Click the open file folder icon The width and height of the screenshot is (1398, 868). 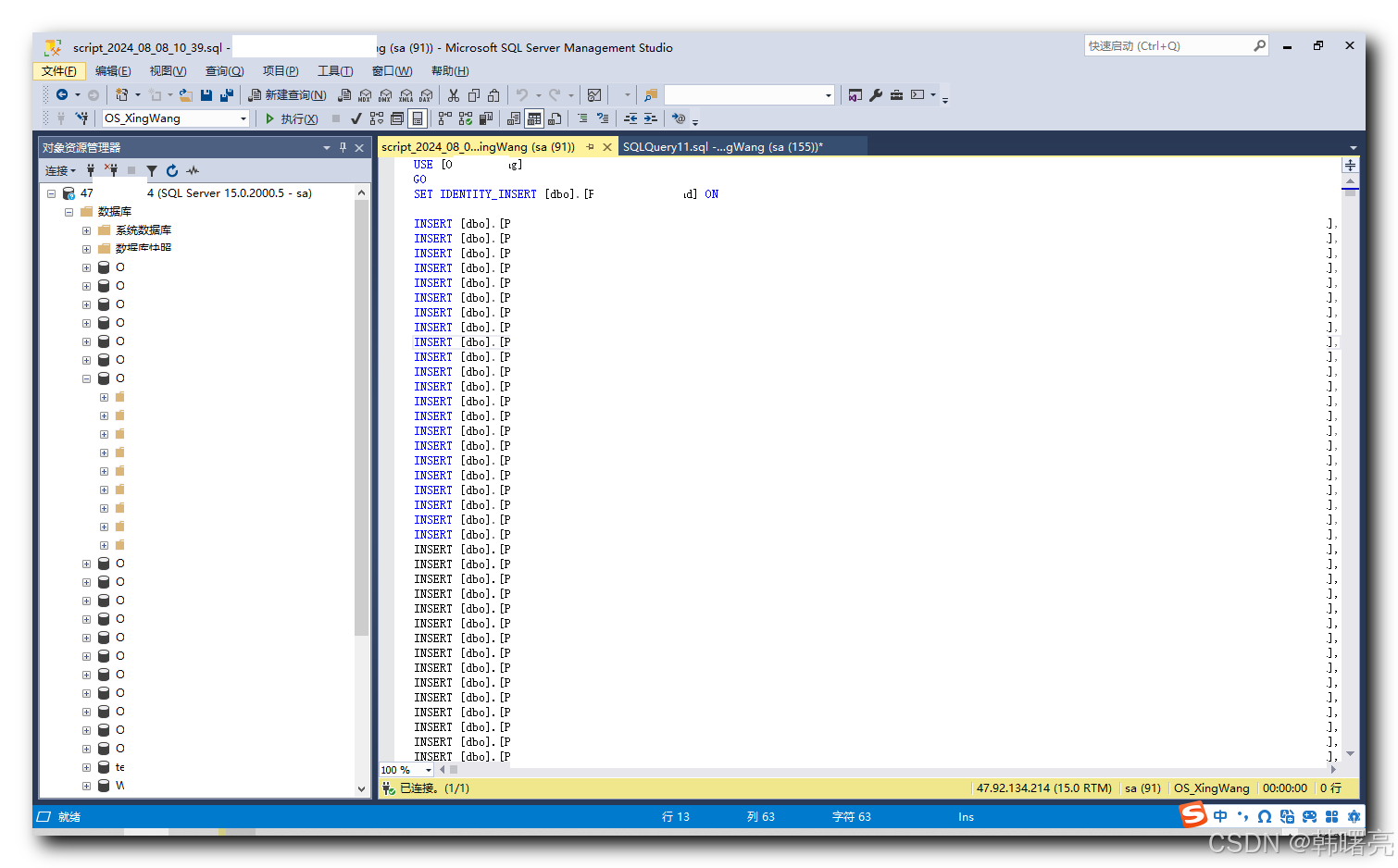coord(186,94)
